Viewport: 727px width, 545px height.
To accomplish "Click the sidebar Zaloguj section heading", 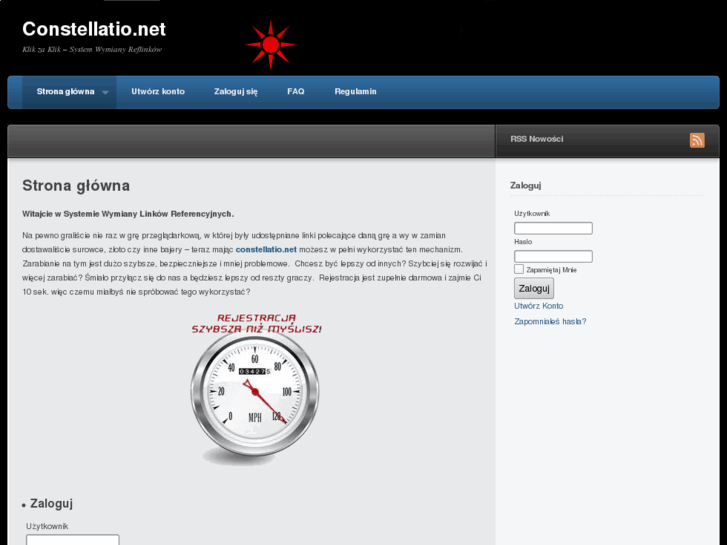I will point(525,186).
